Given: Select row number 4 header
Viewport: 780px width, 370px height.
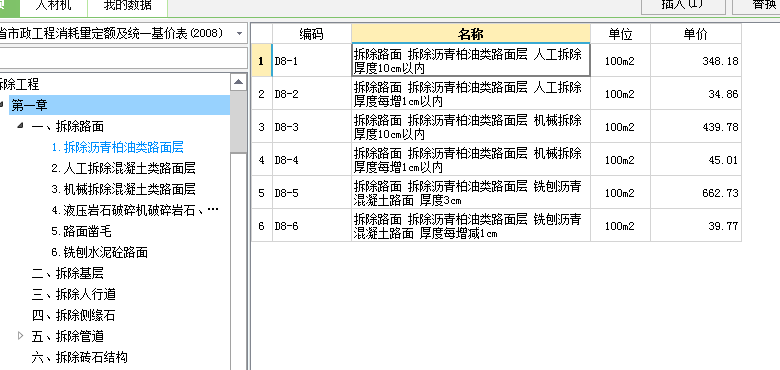Looking at the screenshot, I should coord(261,160).
